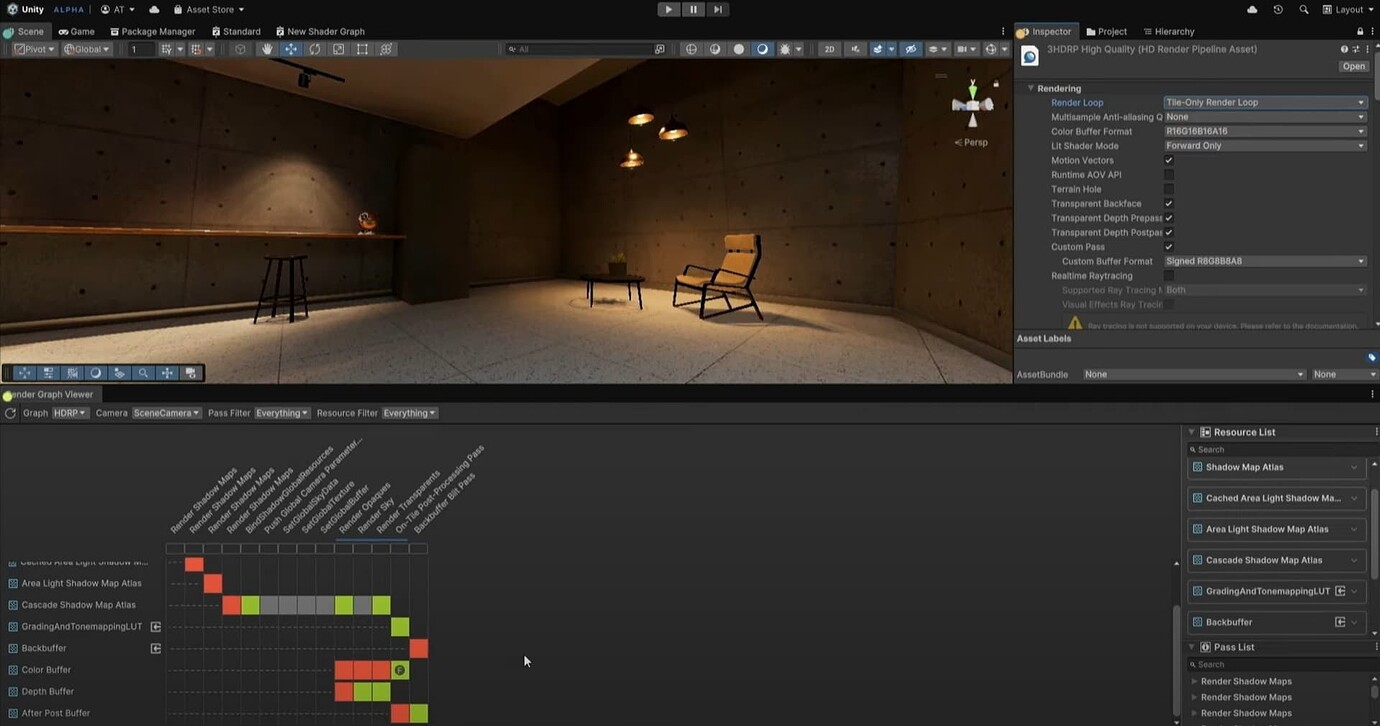Disable the Motion Vectors checkbox
This screenshot has width=1380, height=726.
[1168, 160]
